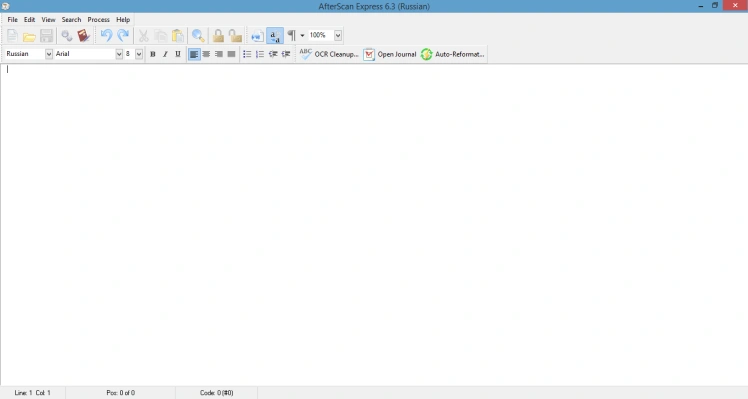Open Find with the magnifier icon
The width and height of the screenshot is (748, 399).
[198, 36]
